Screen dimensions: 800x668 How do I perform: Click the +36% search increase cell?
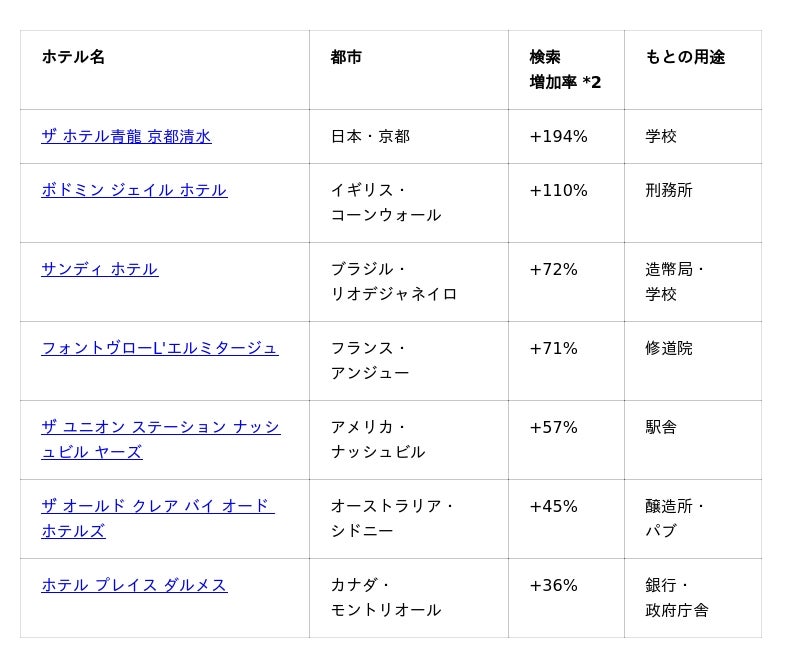pyautogui.click(x=553, y=585)
